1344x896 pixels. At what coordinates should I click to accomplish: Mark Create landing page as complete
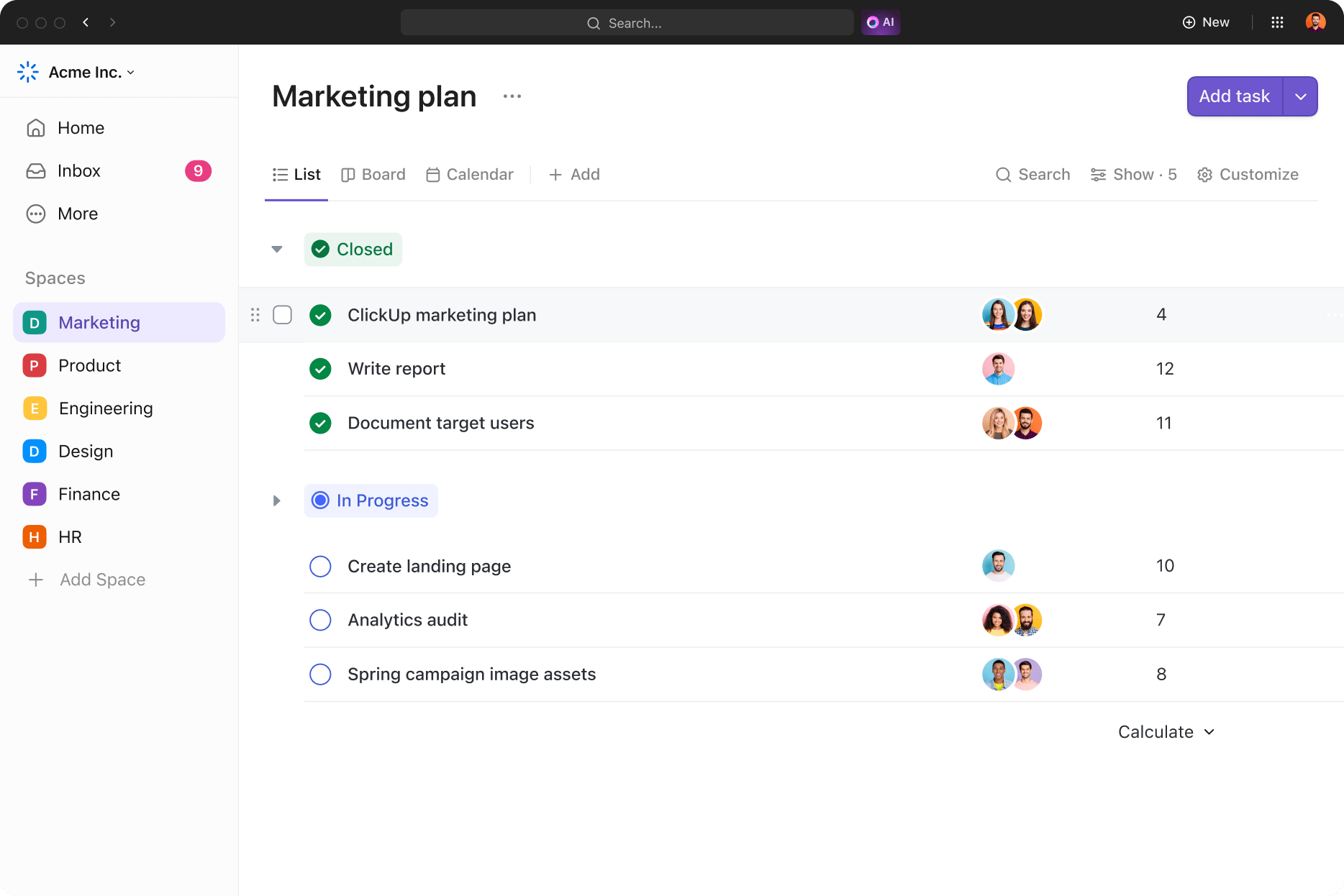click(x=319, y=566)
